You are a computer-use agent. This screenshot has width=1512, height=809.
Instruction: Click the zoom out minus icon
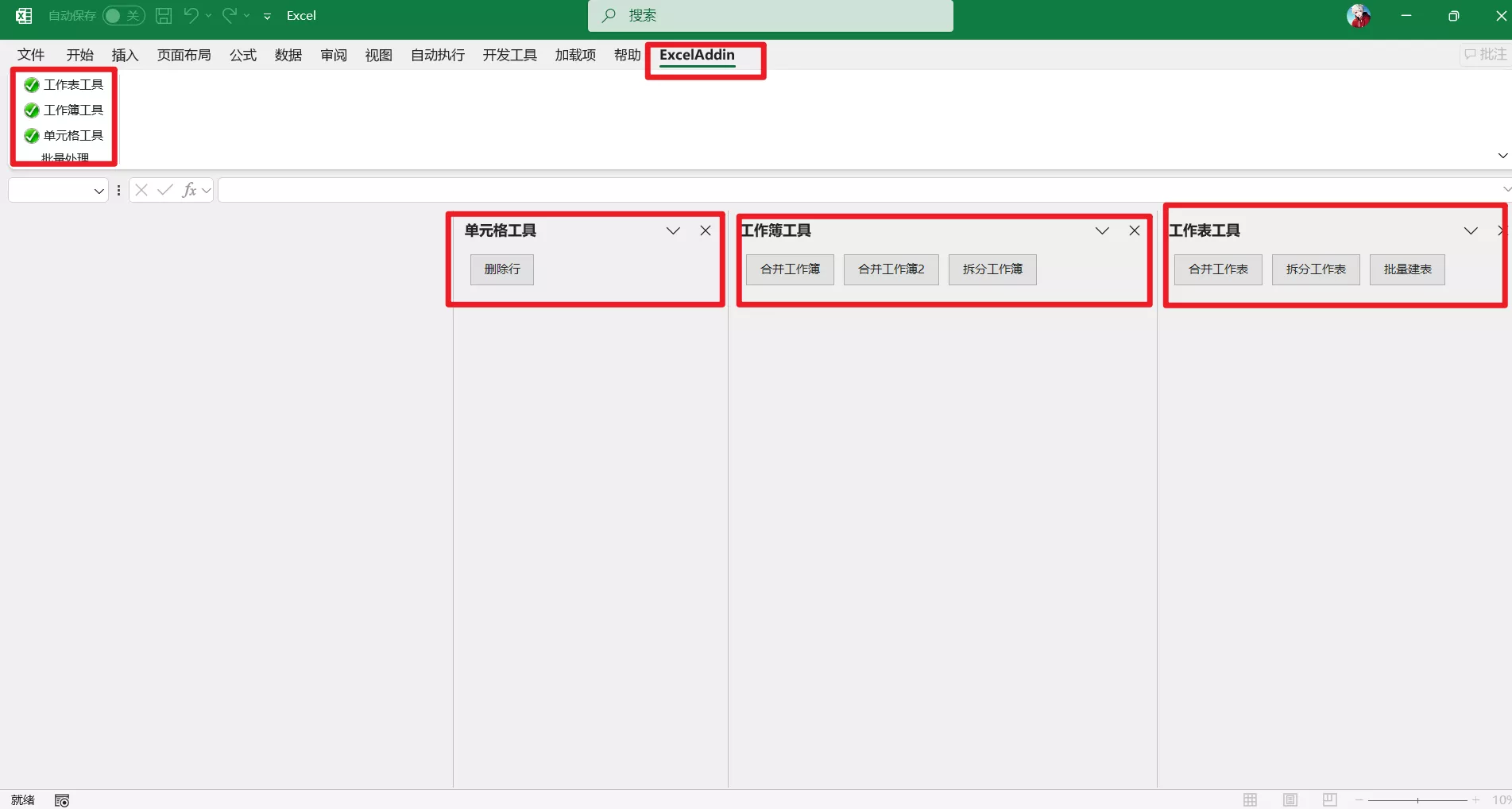click(x=1359, y=800)
